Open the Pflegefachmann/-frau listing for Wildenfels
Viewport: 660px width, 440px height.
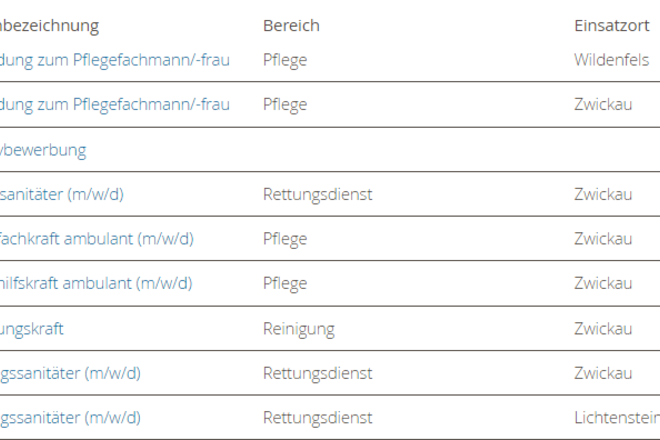[x=114, y=60]
